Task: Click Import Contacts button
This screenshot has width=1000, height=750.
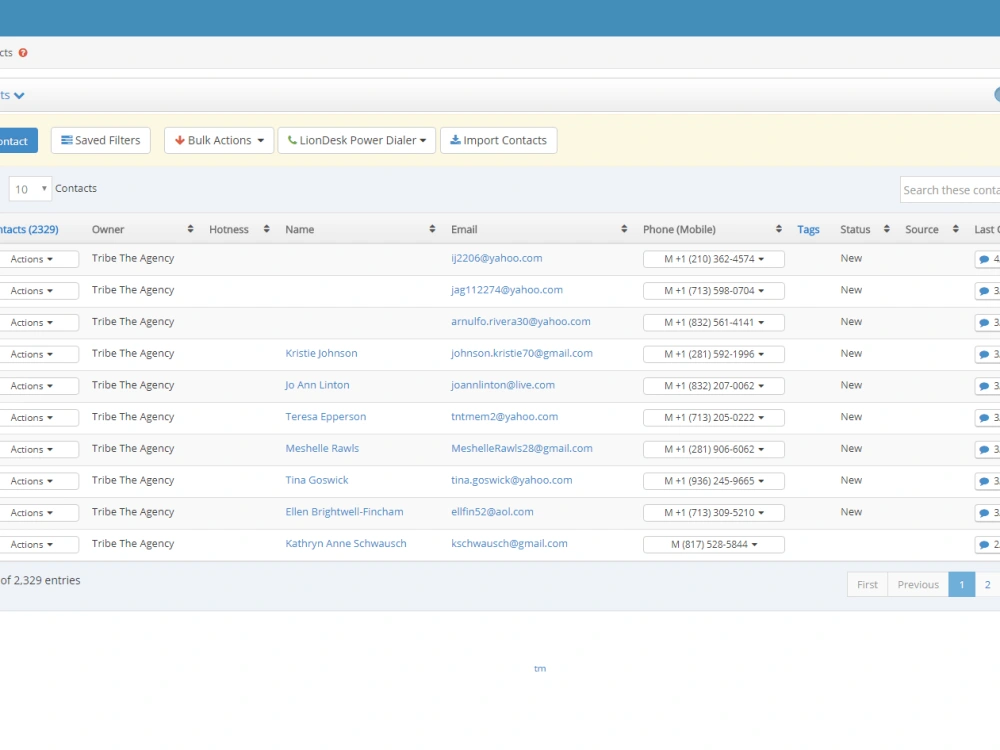Action: (x=499, y=140)
